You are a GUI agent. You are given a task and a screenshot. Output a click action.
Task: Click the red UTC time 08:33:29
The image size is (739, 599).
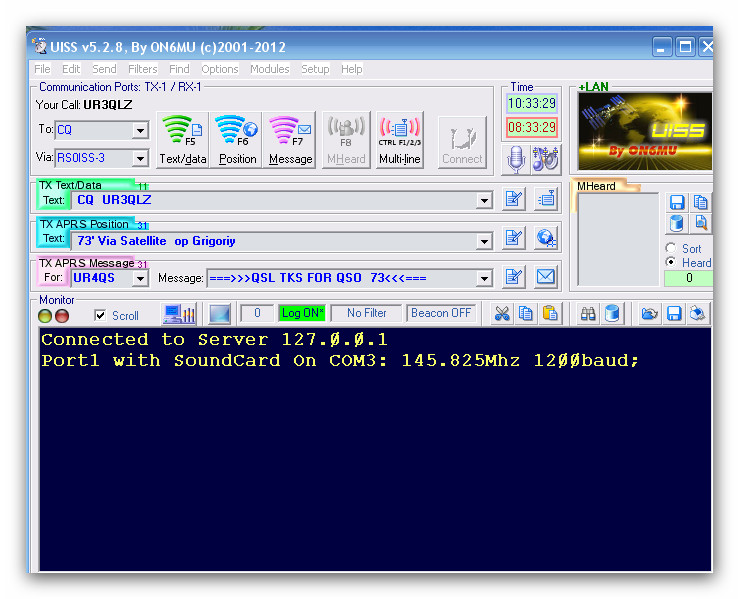point(532,127)
